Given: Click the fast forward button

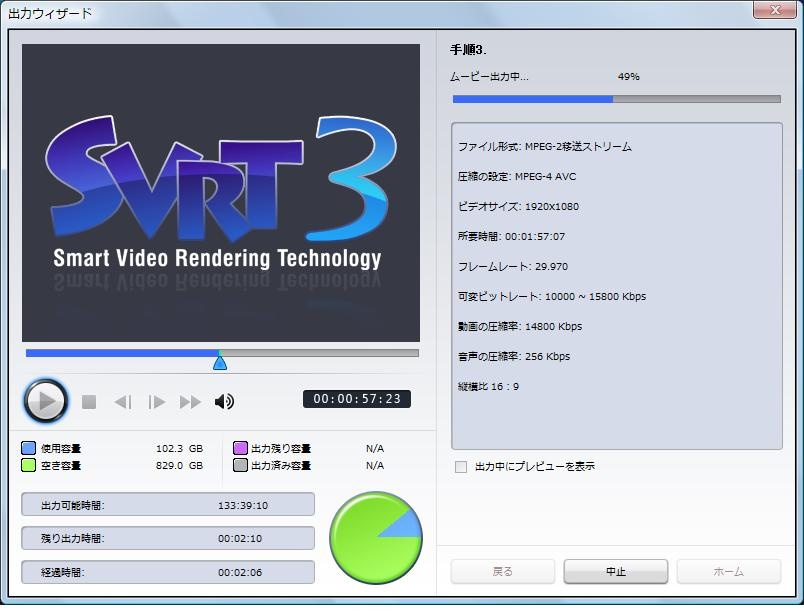Looking at the screenshot, I should pos(190,402).
